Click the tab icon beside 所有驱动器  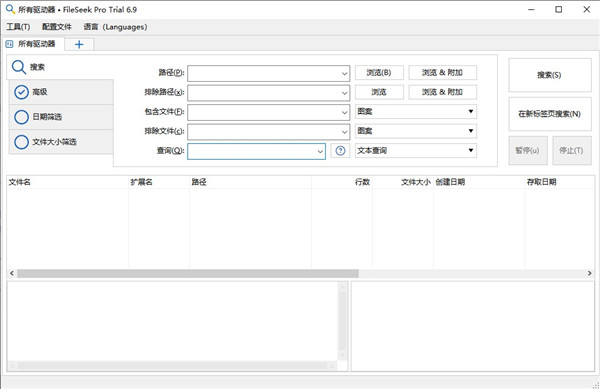(x=9, y=44)
